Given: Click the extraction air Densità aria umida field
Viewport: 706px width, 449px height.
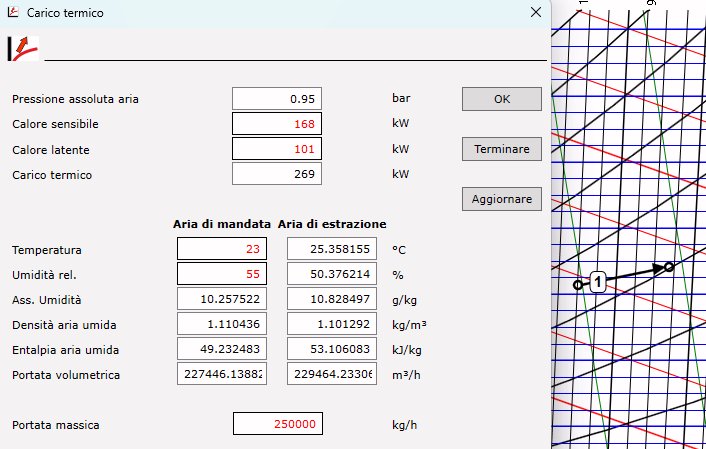Looking at the screenshot, I should click(x=331, y=324).
